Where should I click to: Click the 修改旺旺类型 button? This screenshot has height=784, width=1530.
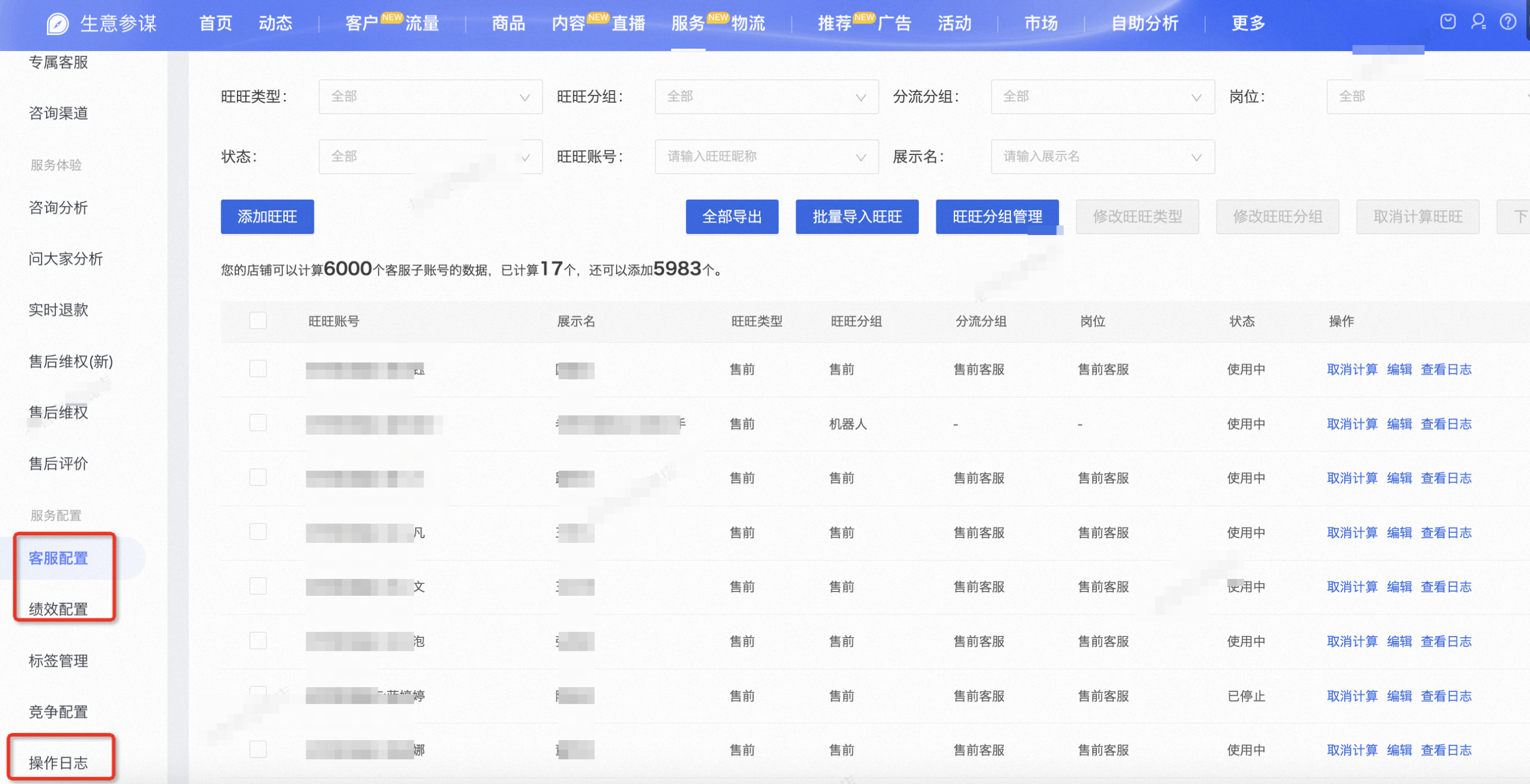click(x=1137, y=216)
